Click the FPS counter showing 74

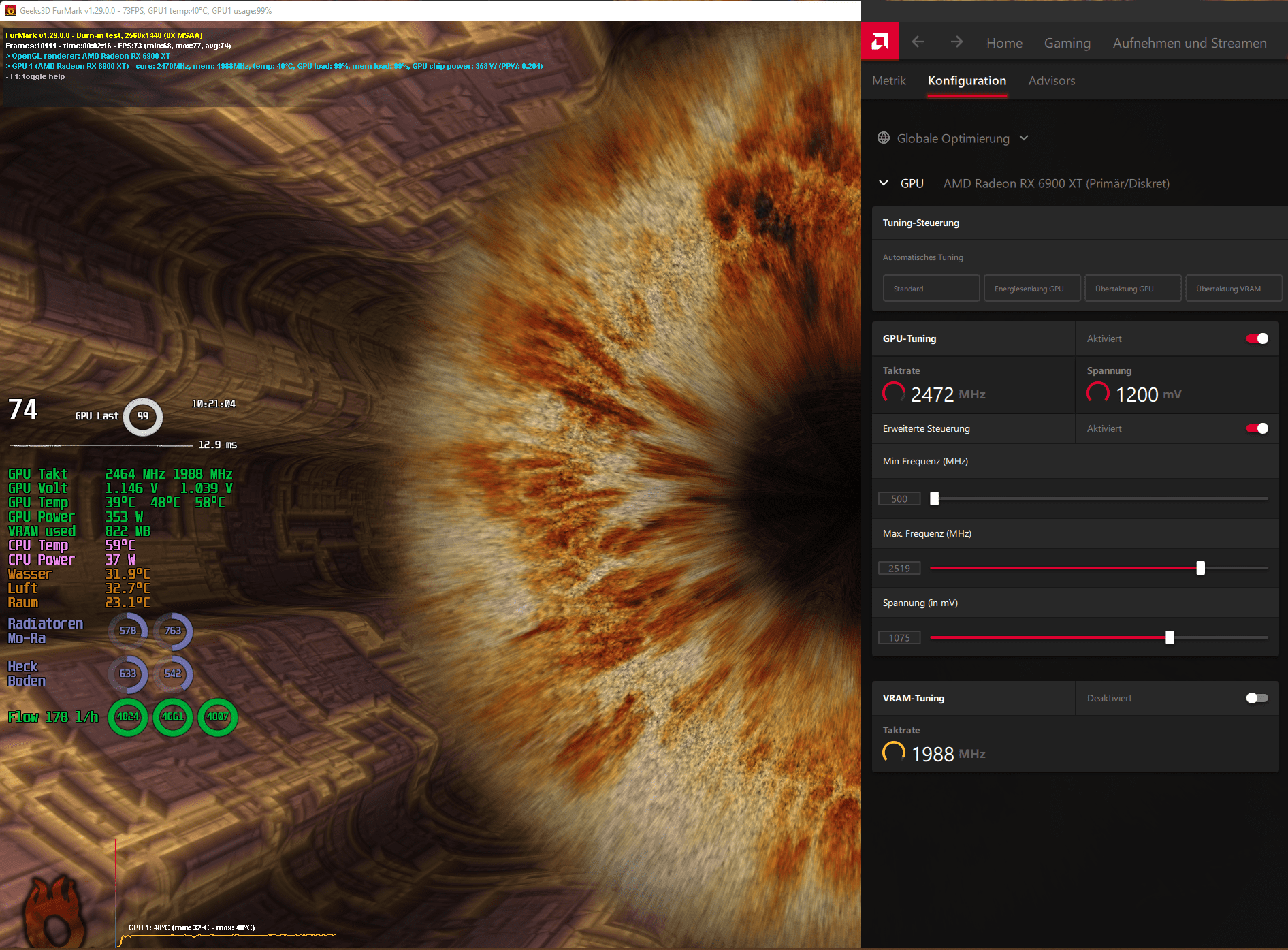click(23, 409)
